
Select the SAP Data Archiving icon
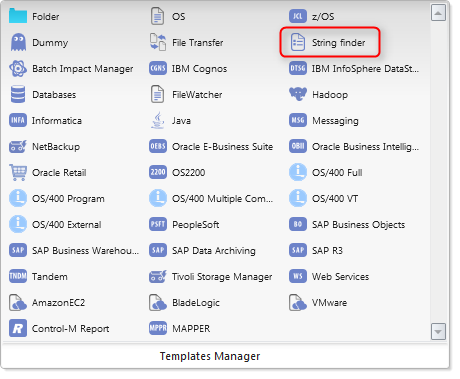point(158,250)
